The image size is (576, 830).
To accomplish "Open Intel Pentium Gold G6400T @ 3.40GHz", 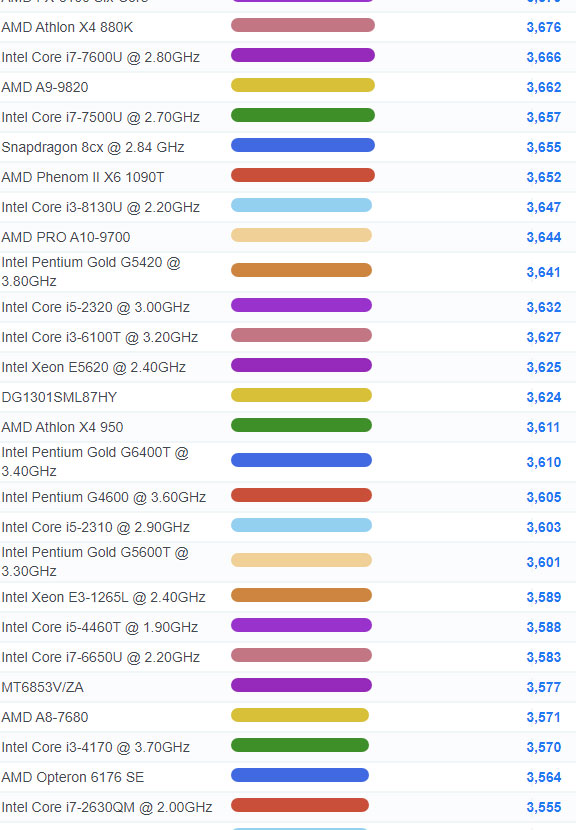I will click(x=95, y=462).
